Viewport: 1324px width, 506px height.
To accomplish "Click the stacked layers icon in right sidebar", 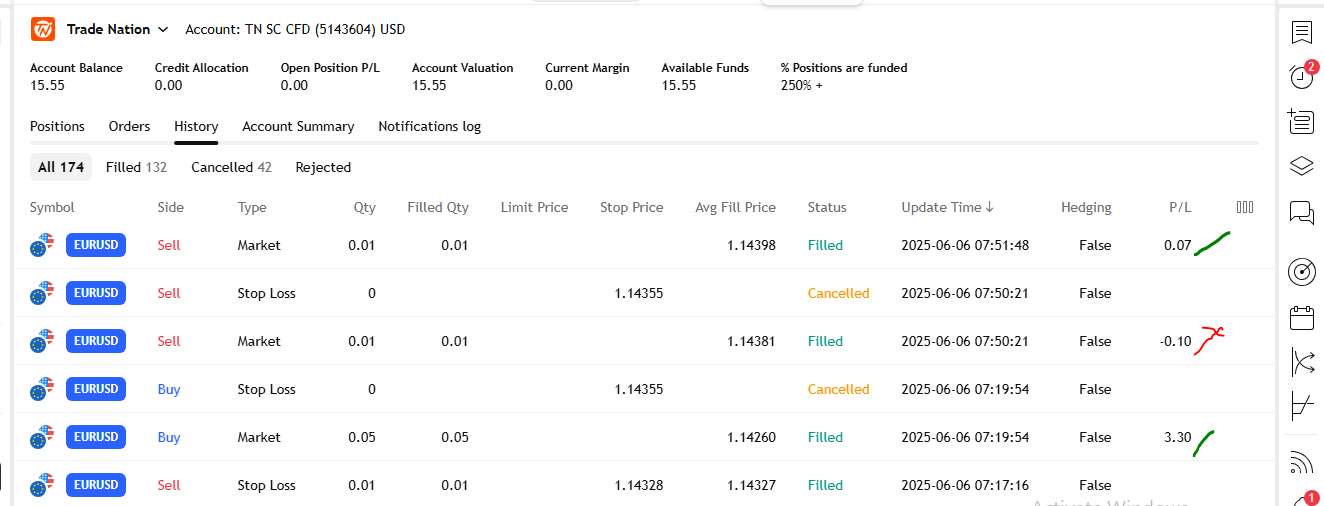I will coord(1301,166).
